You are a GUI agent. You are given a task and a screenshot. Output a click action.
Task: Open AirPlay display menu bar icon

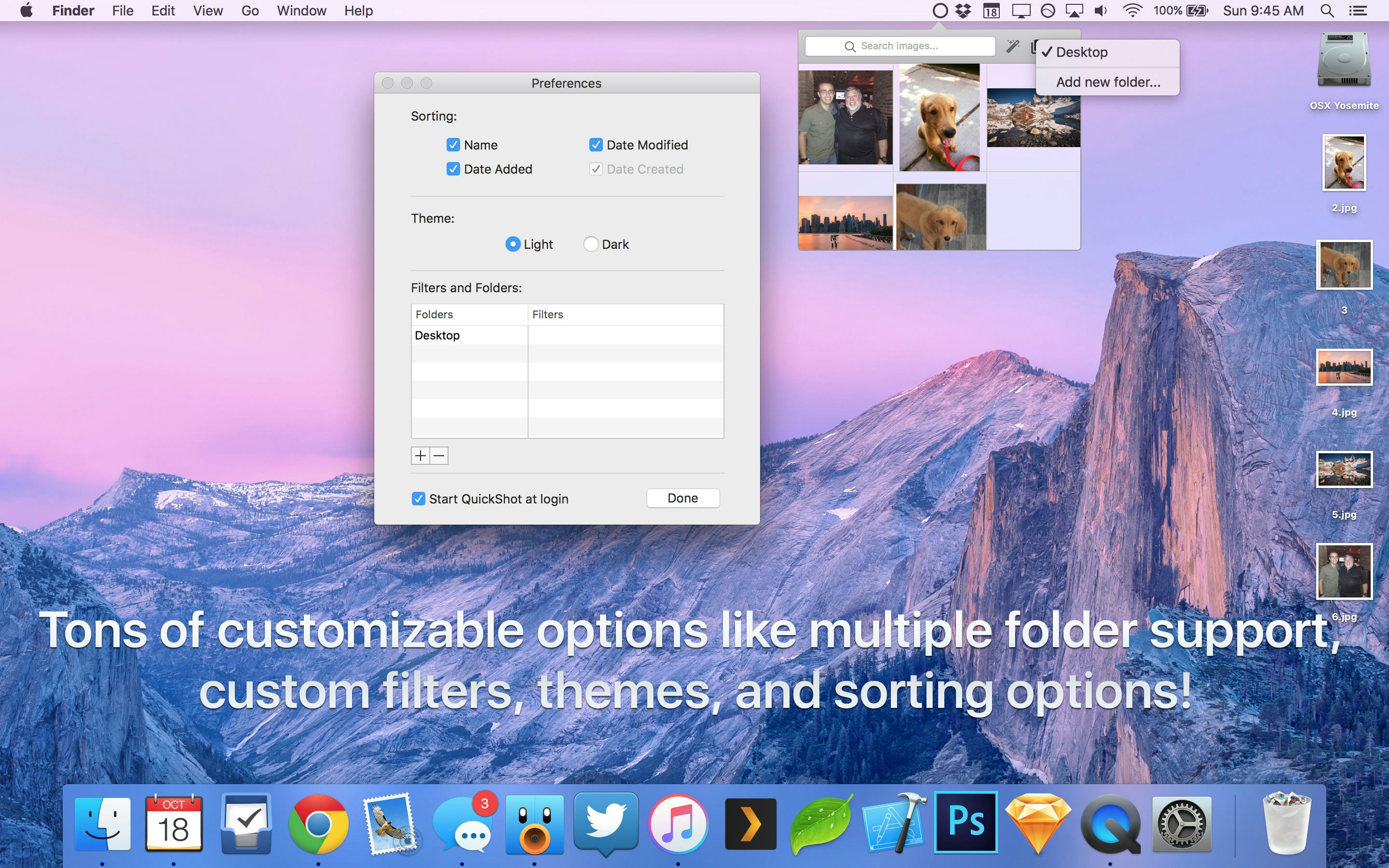click(x=1074, y=10)
